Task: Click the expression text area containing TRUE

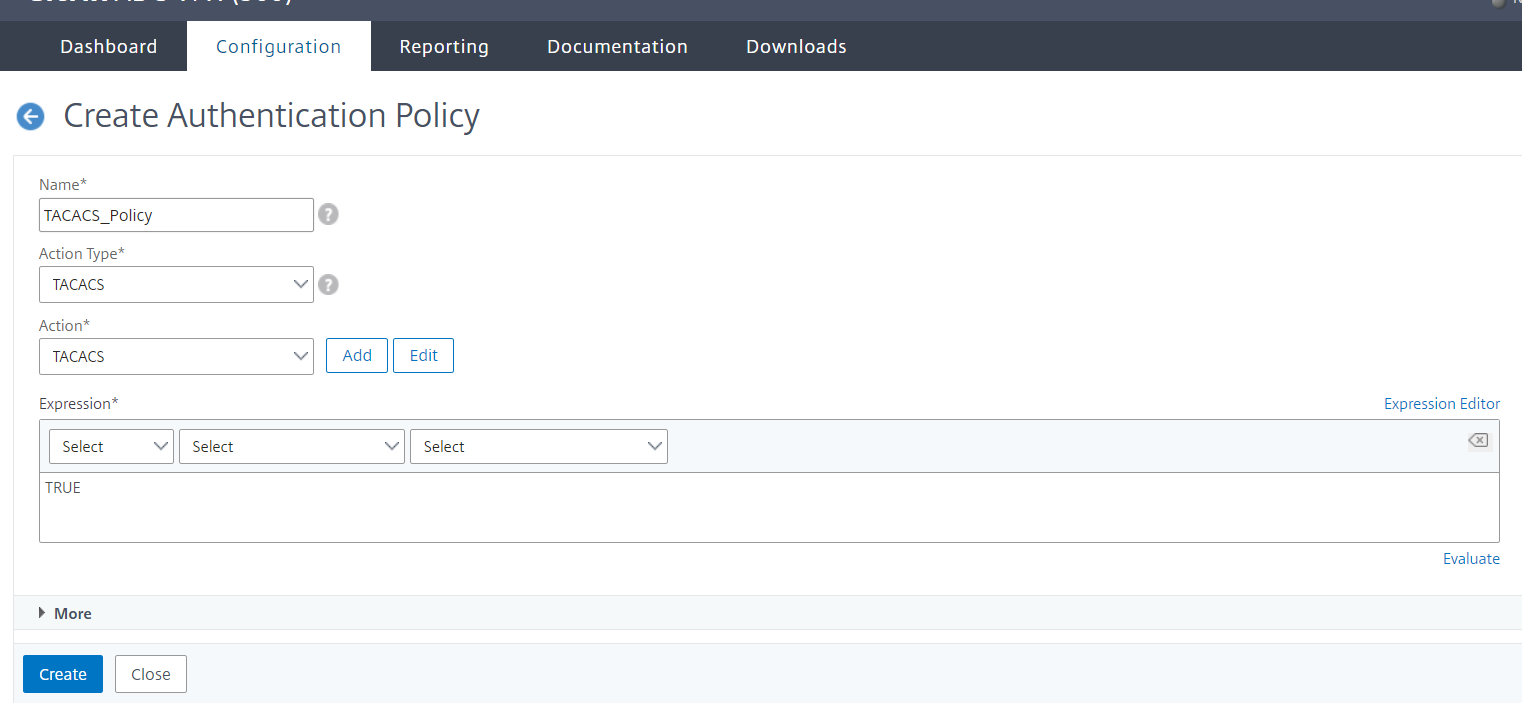Action: [769, 507]
